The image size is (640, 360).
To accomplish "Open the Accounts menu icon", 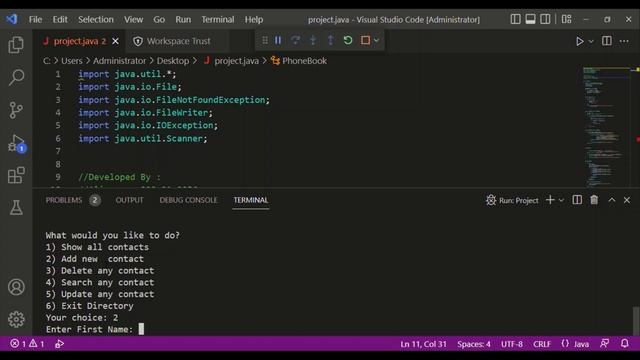I will coord(16,287).
